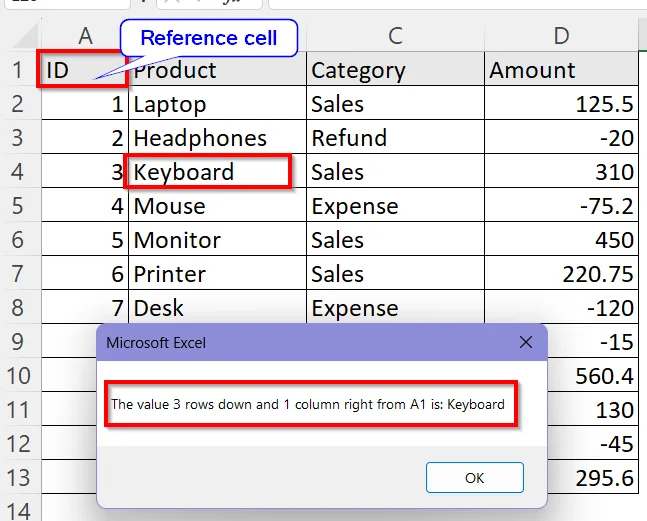
Task: Select the Sales cell in Laptop row
Action: pos(395,103)
